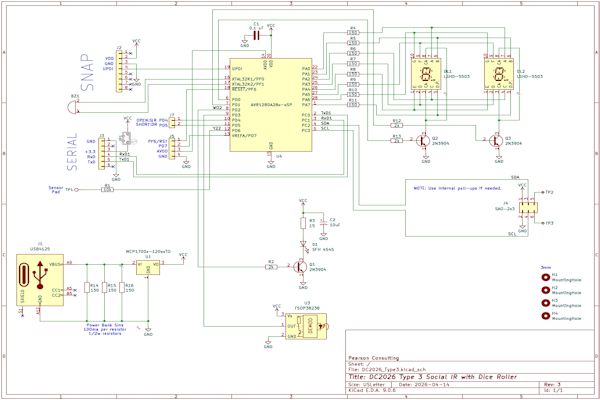Select the J3 SERIAL six-pin header
This screenshot has width=600, height=400.
point(101,154)
